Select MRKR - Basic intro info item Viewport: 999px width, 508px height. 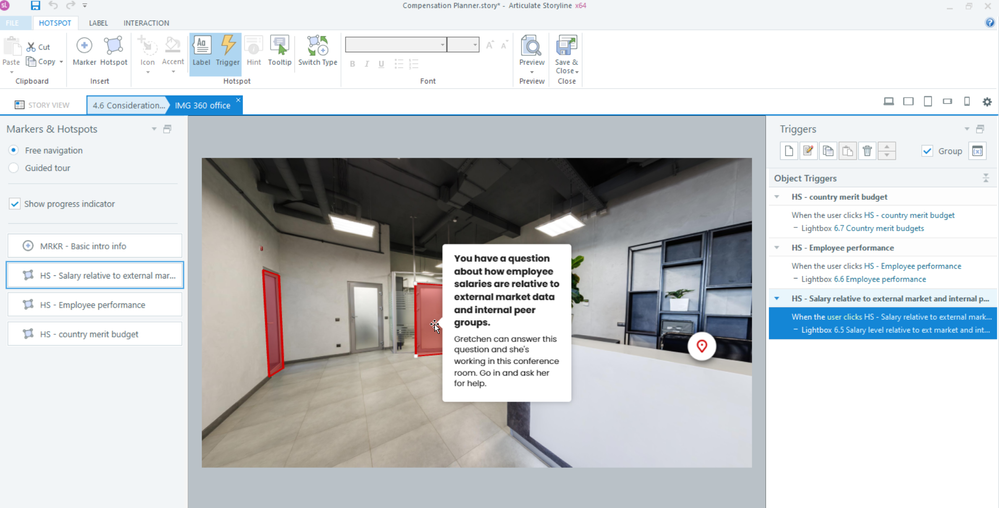tap(94, 246)
